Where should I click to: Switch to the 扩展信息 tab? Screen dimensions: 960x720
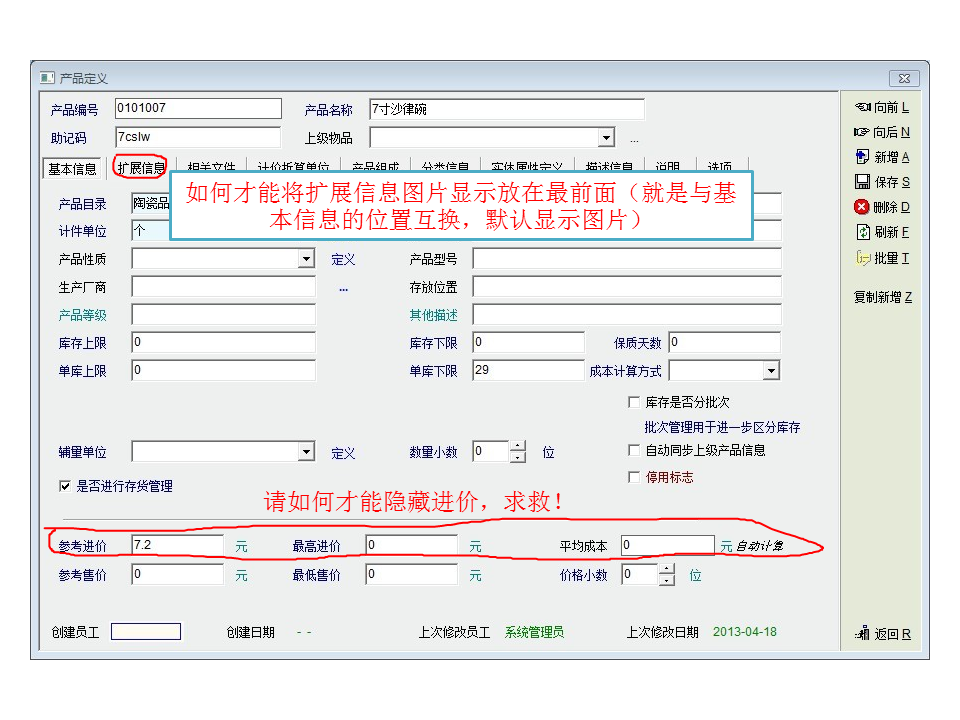140,168
